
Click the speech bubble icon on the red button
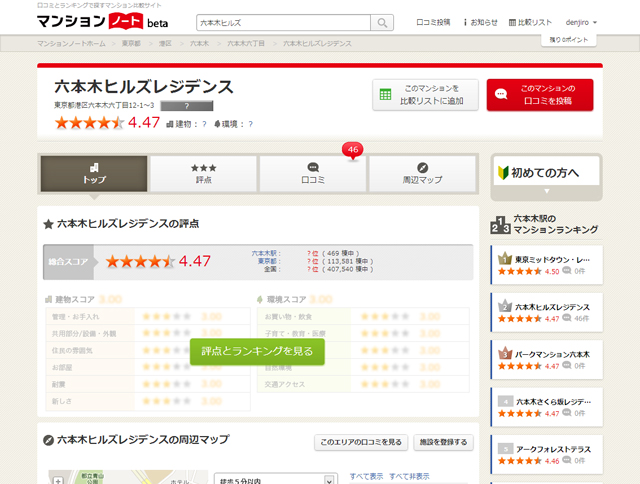tap(501, 94)
